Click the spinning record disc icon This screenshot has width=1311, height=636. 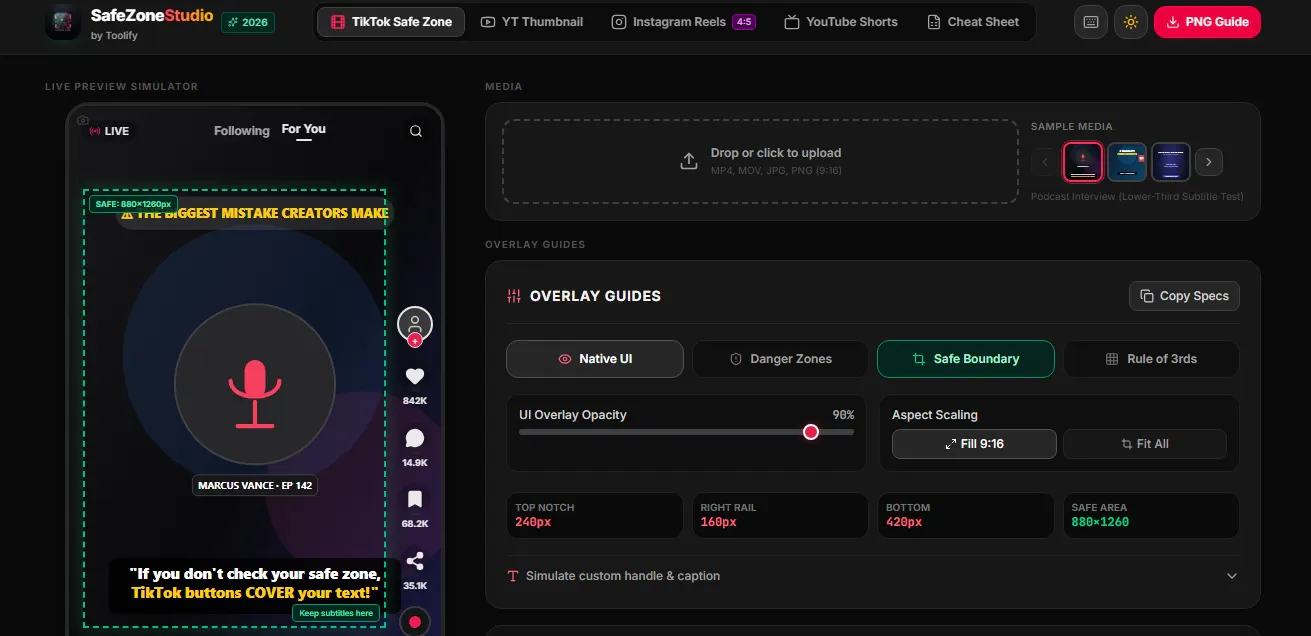pos(415,622)
